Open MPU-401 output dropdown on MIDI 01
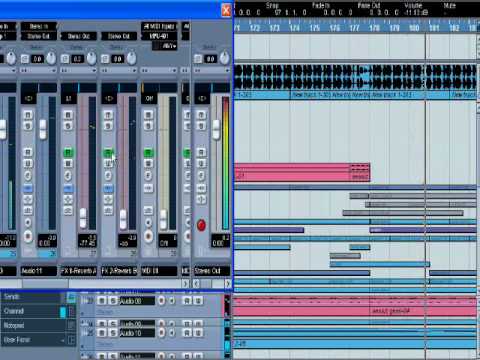 click(159, 36)
